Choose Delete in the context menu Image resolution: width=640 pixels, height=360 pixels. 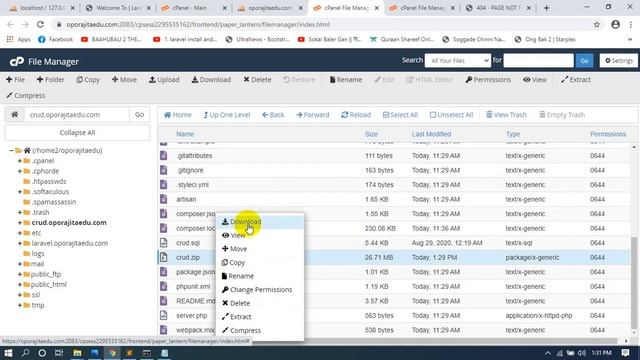(260, 303)
